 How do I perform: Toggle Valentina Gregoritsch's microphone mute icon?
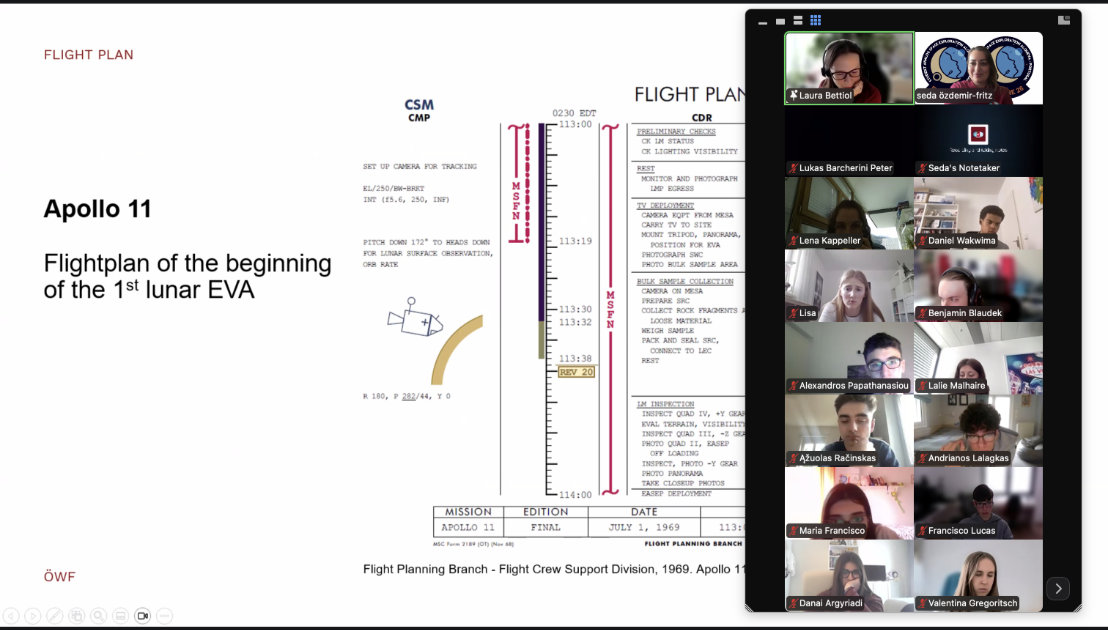coord(921,603)
